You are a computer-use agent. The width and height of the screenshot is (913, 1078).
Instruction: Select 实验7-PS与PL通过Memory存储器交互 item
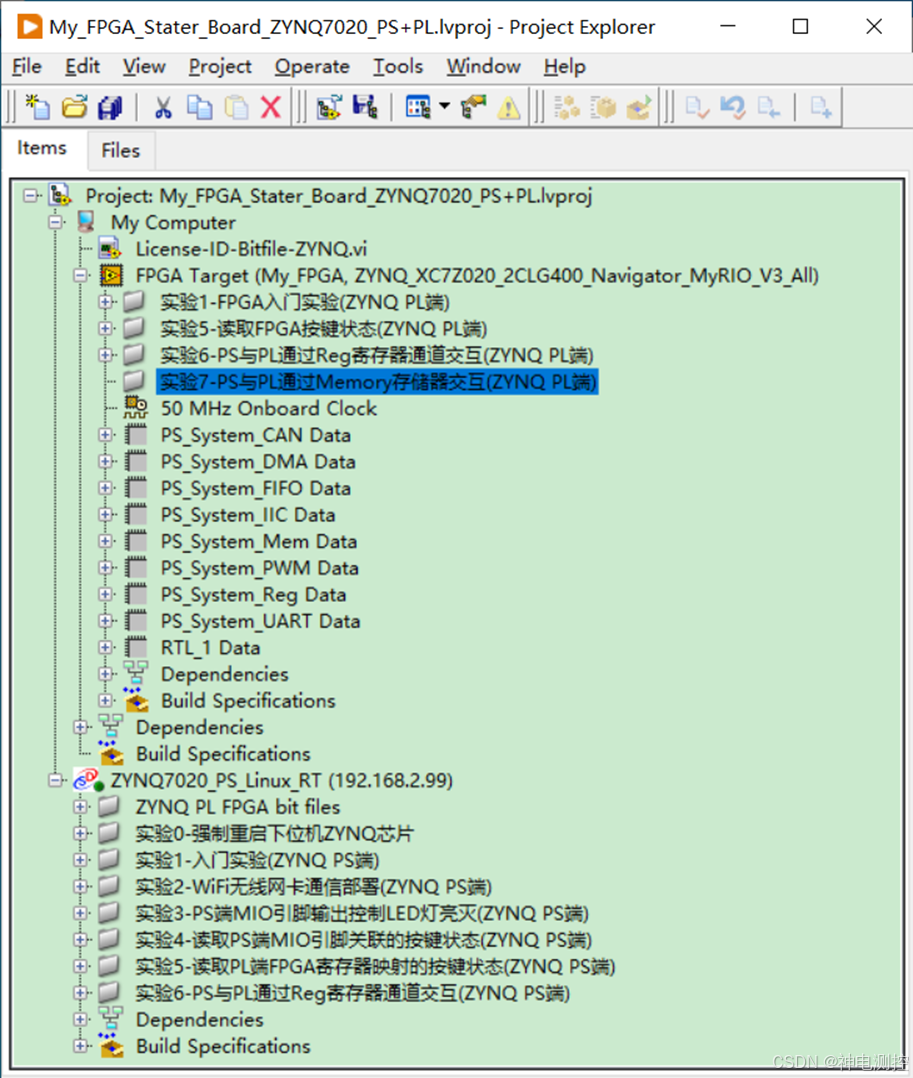tap(377, 382)
